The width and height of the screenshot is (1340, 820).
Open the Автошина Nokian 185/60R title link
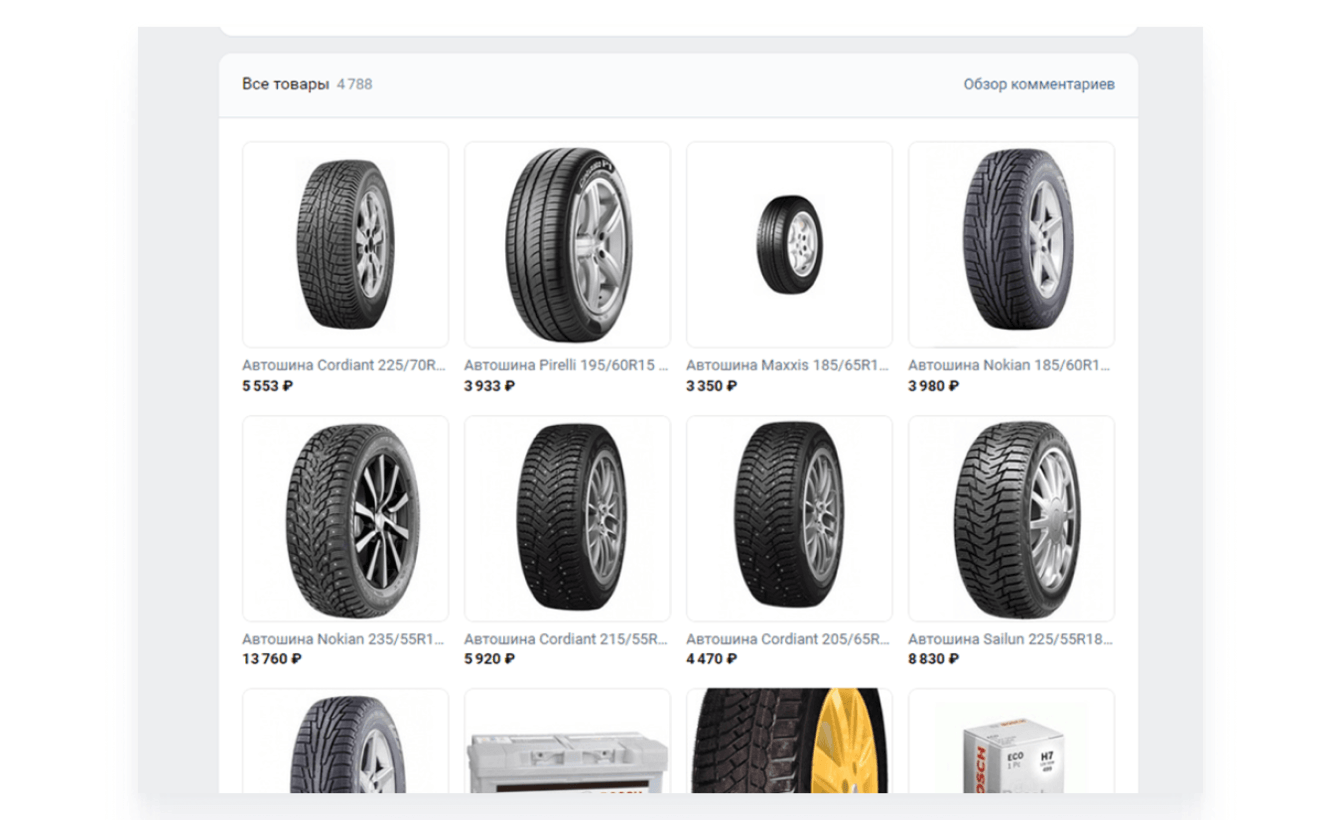(x=1010, y=366)
